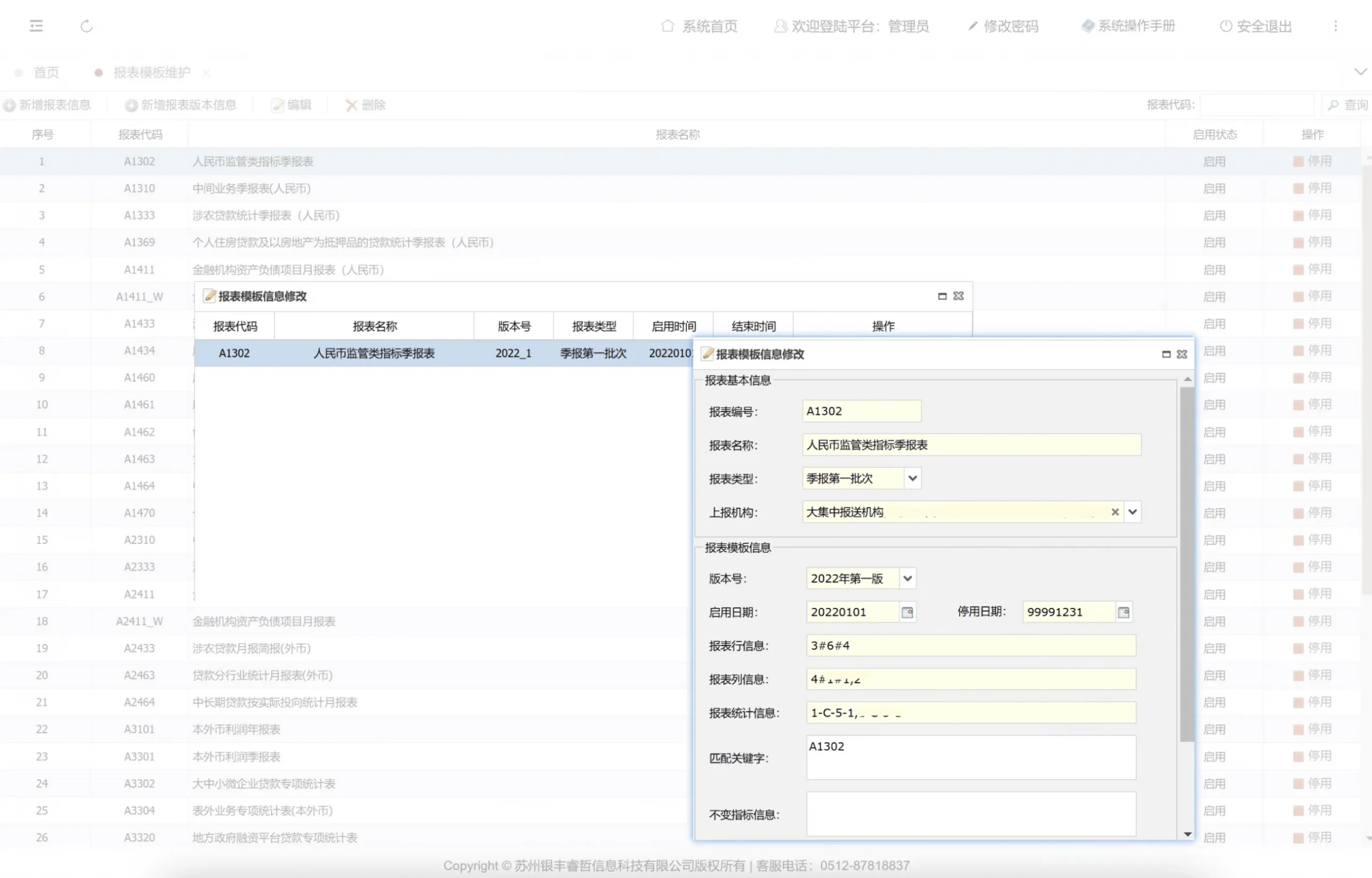
Task: Switch to the 首页 tab
Action: tap(46, 72)
